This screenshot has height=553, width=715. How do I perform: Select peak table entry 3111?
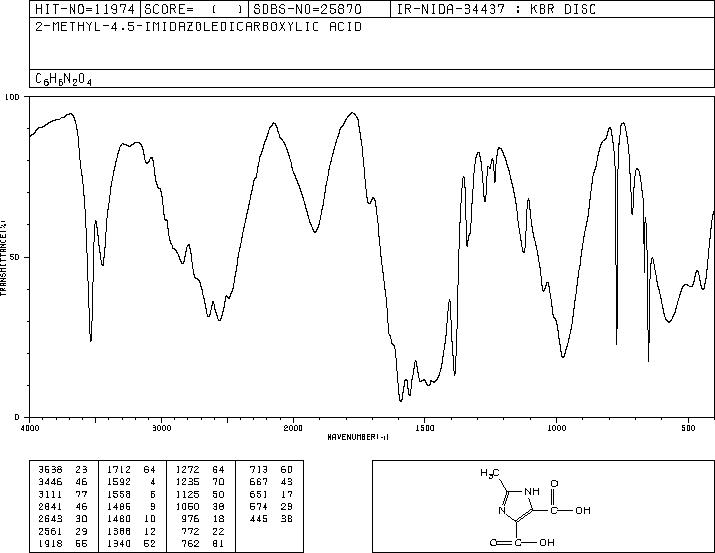[x=51, y=494]
